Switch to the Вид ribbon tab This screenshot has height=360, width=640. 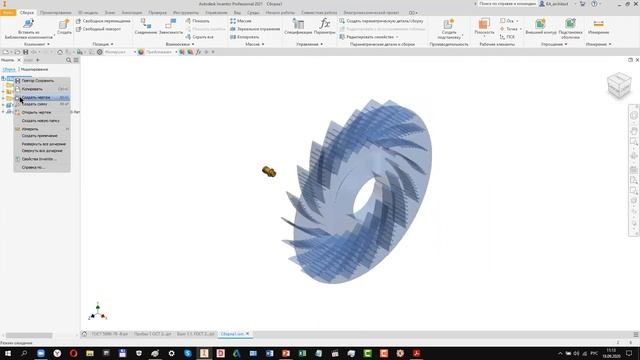click(x=237, y=13)
